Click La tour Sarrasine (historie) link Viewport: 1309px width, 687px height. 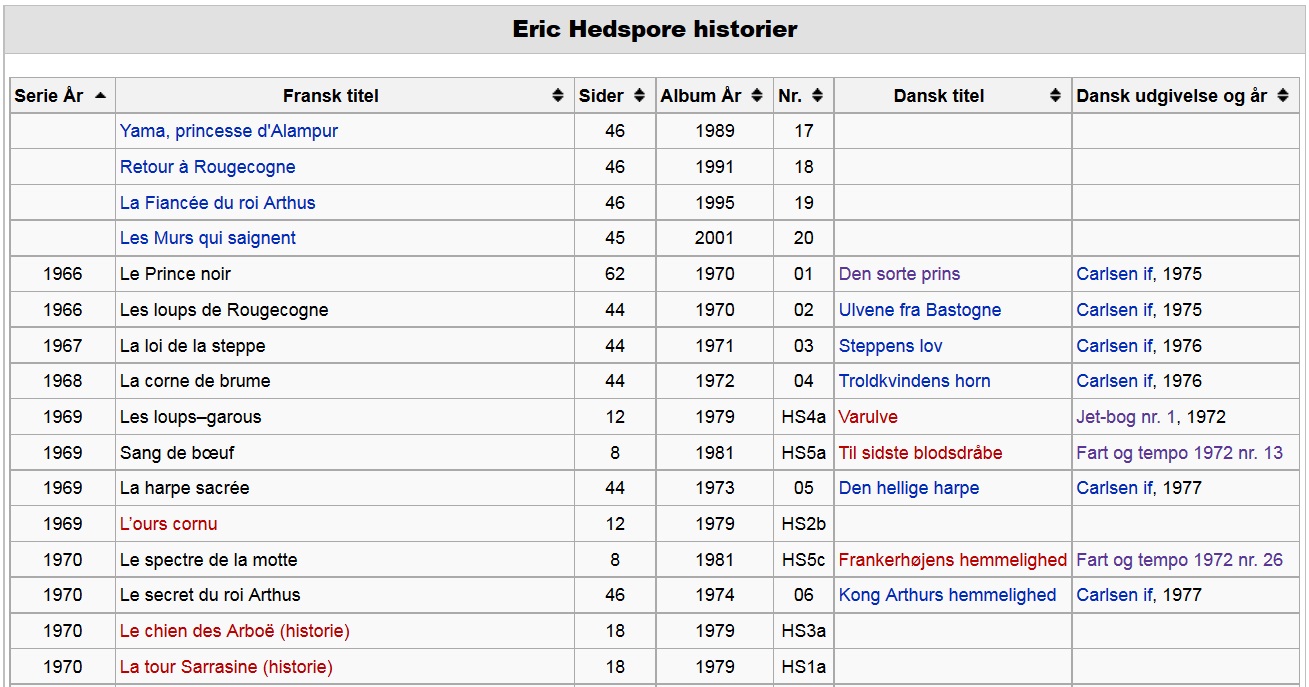point(226,667)
